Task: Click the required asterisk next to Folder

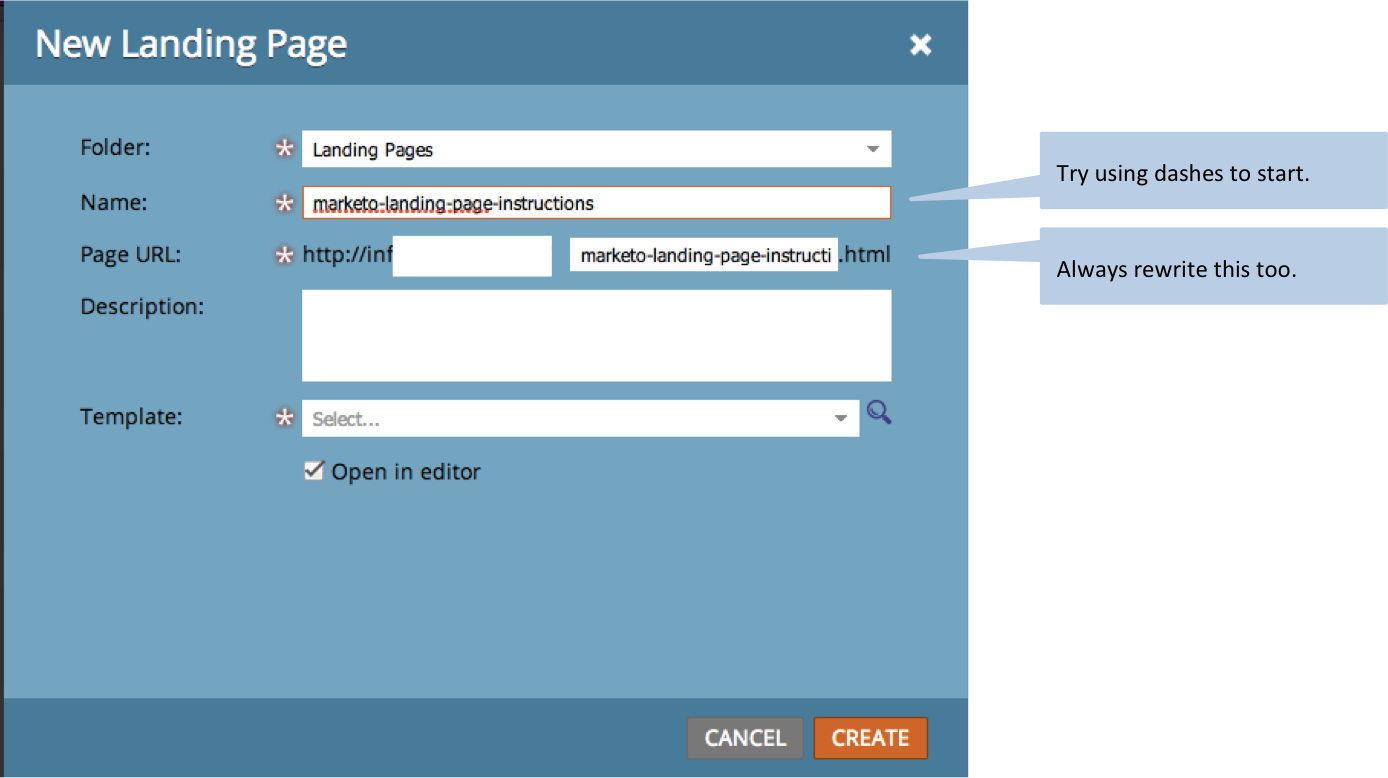Action: [285, 149]
